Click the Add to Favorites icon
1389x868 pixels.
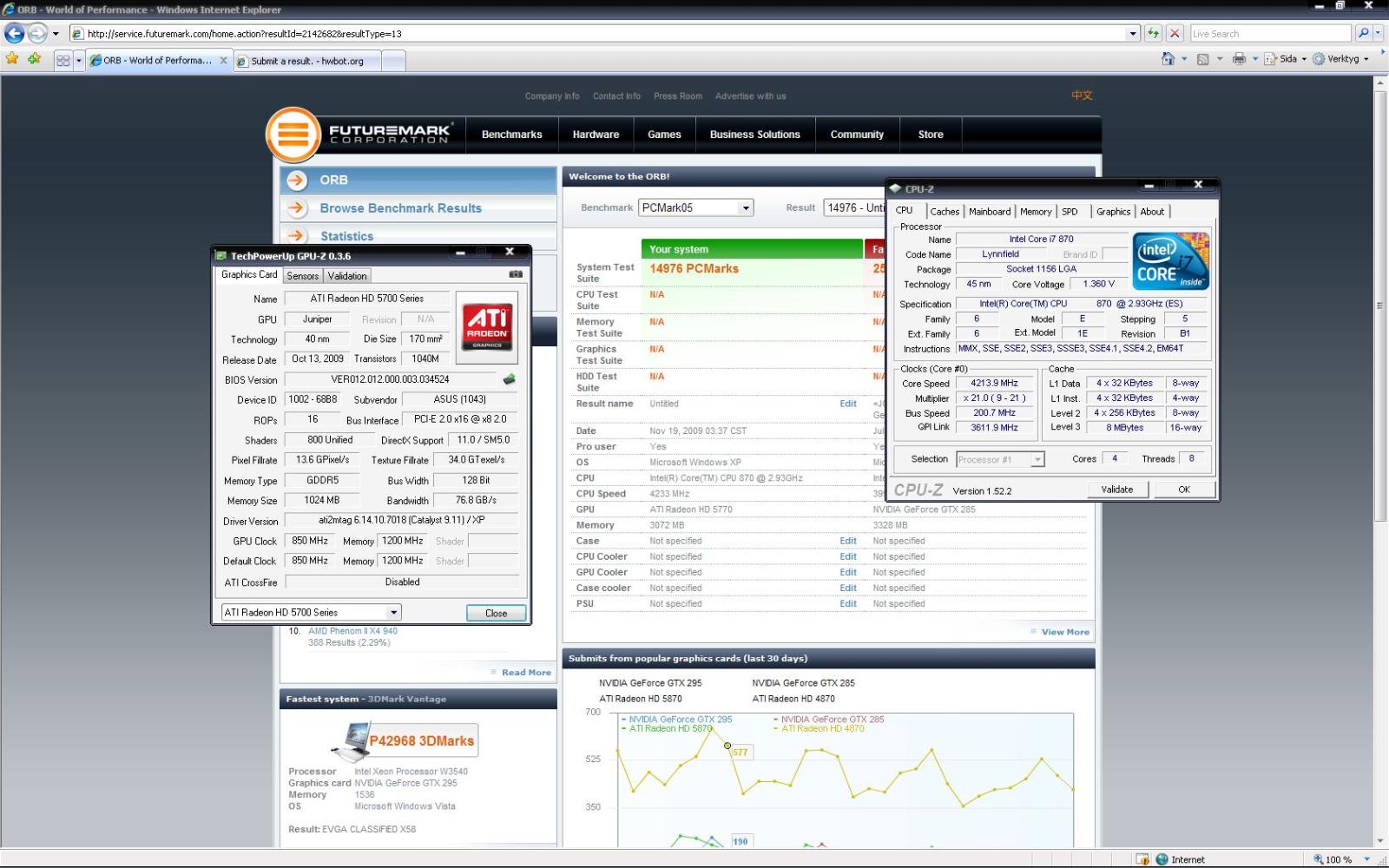[35, 59]
